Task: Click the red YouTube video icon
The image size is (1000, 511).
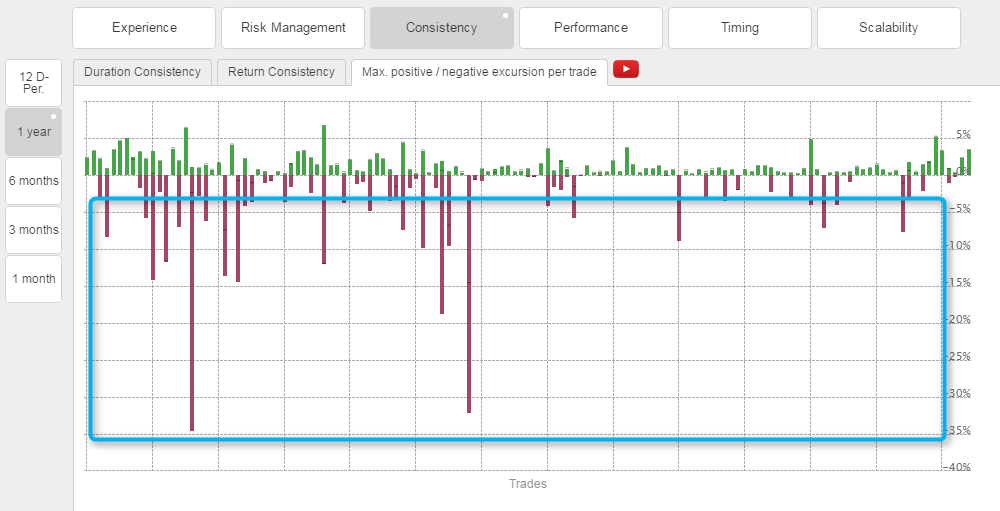Action: (626, 69)
